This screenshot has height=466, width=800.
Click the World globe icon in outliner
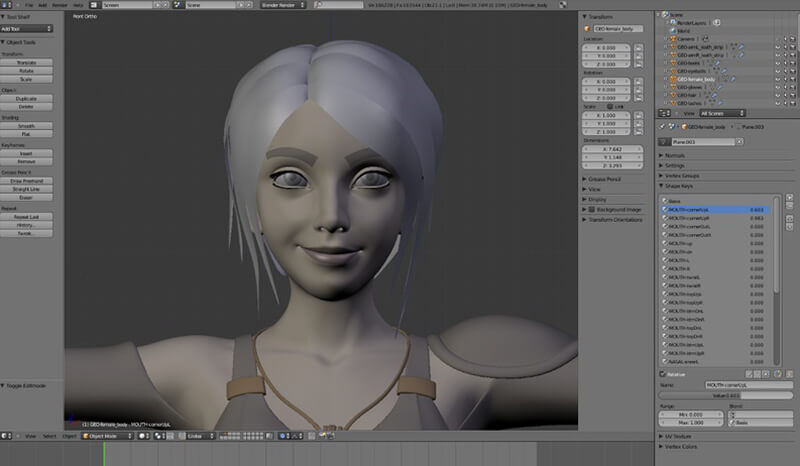[673, 31]
